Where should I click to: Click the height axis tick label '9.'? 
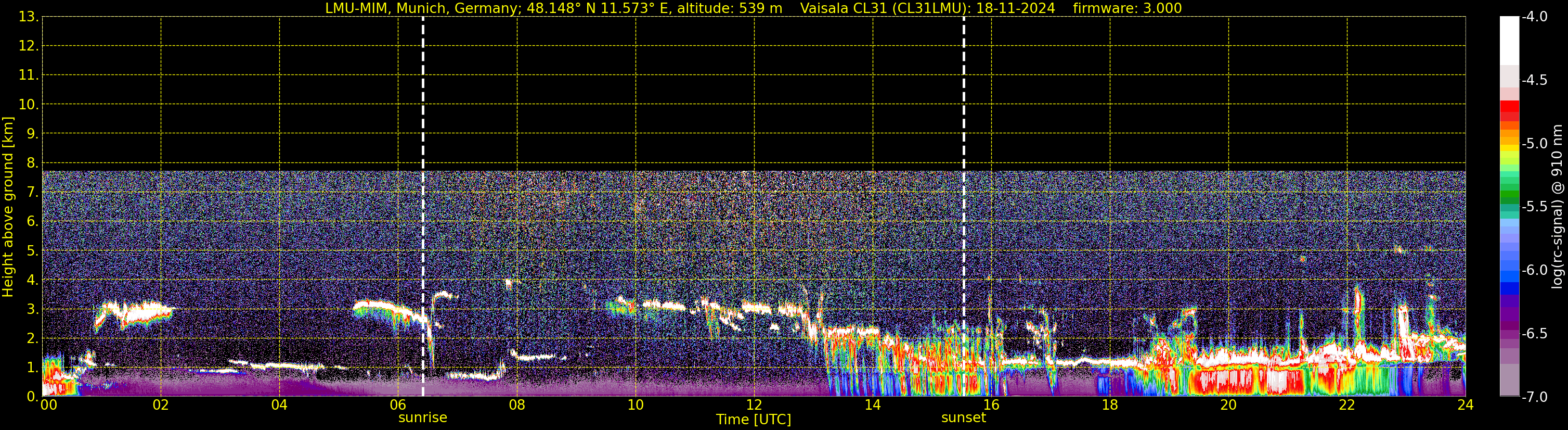pyautogui.click(x=32, y=134)
